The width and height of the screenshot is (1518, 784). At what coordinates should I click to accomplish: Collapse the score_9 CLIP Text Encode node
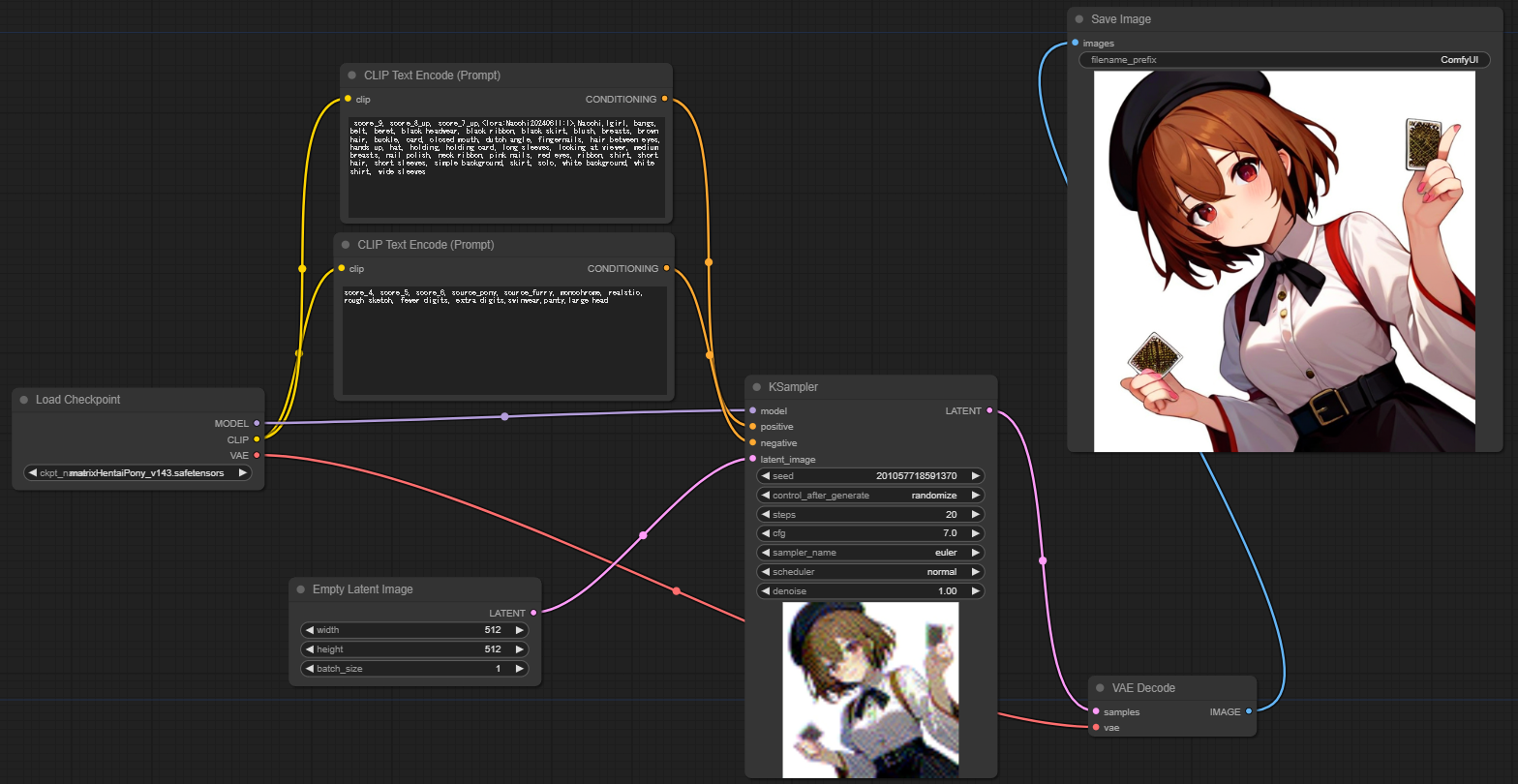pyautogui.click(x=350, y=75)
